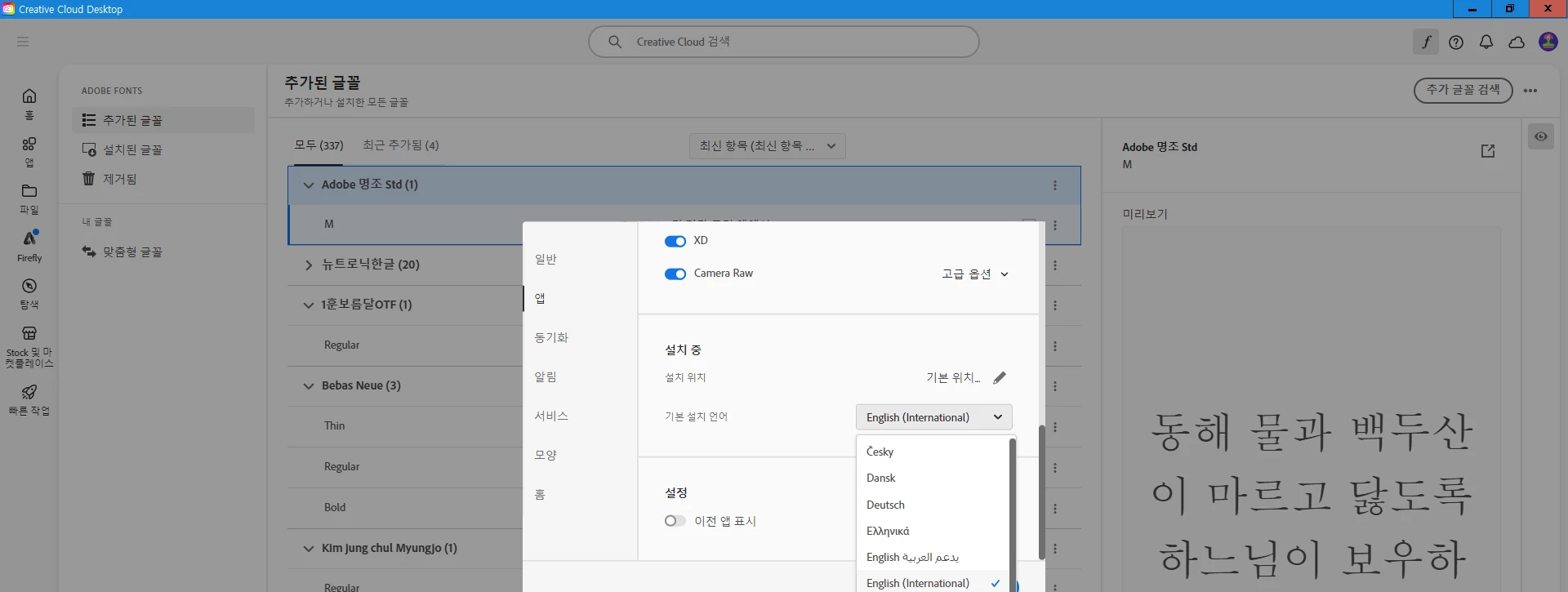1568x592 pixels.
Task: Switch to 모두 (337) tab
Action: [x=318, y=145]
